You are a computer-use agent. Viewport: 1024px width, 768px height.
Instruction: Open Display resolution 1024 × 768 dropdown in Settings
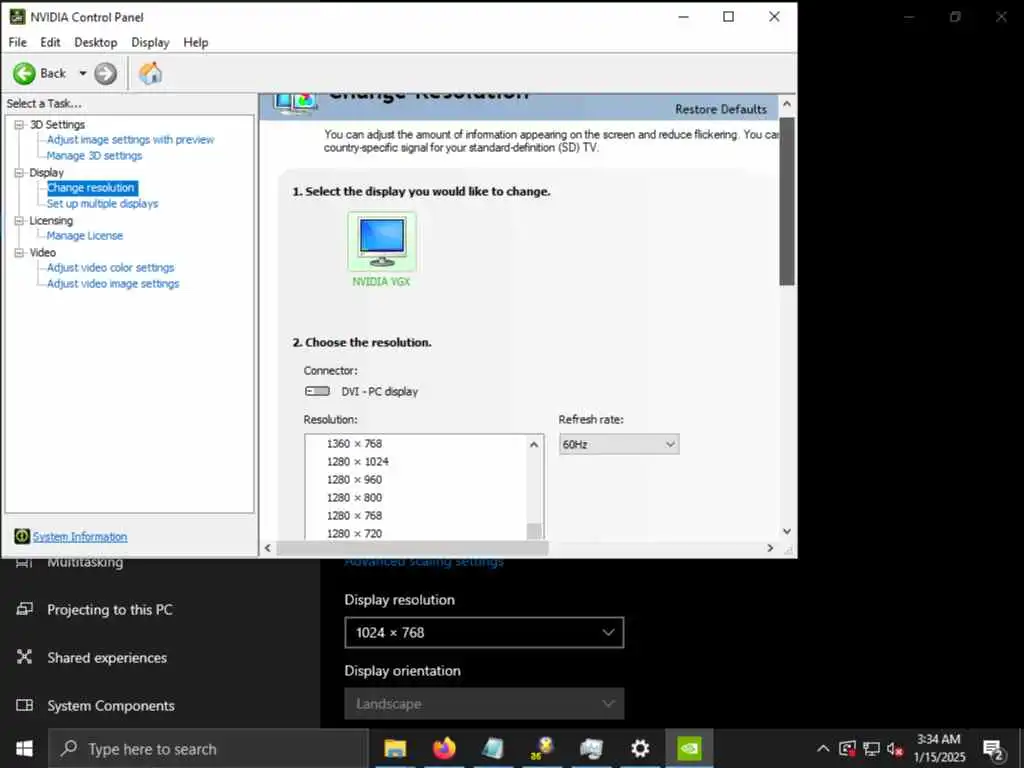click(x=484, y=632)
